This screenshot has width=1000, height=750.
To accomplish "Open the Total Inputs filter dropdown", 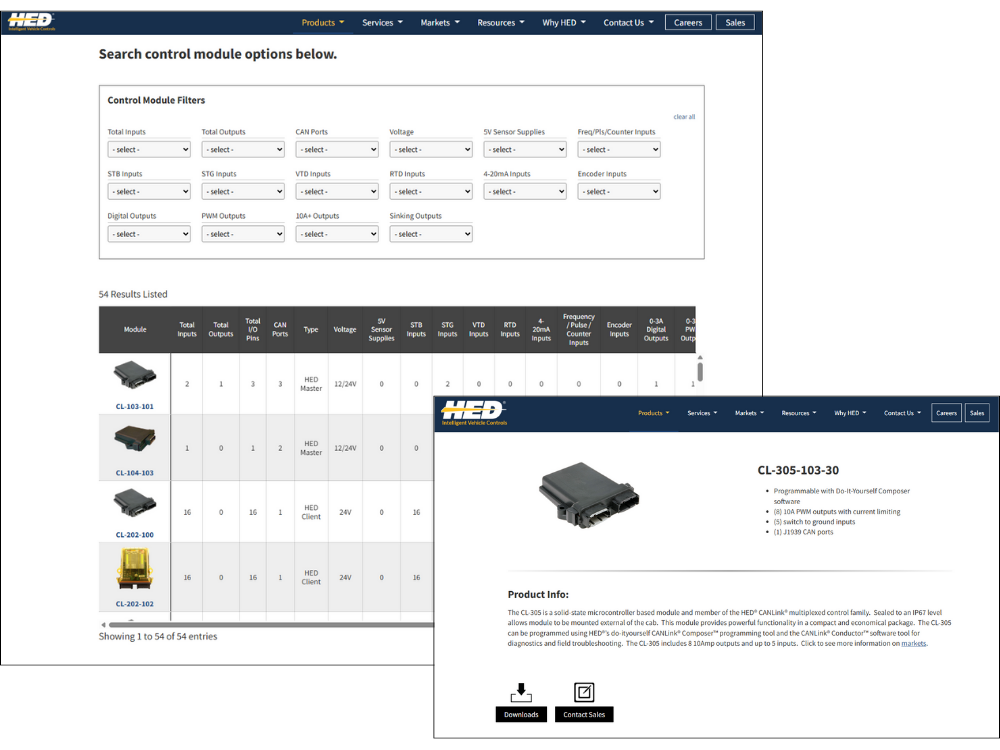I will coord(148,148).
